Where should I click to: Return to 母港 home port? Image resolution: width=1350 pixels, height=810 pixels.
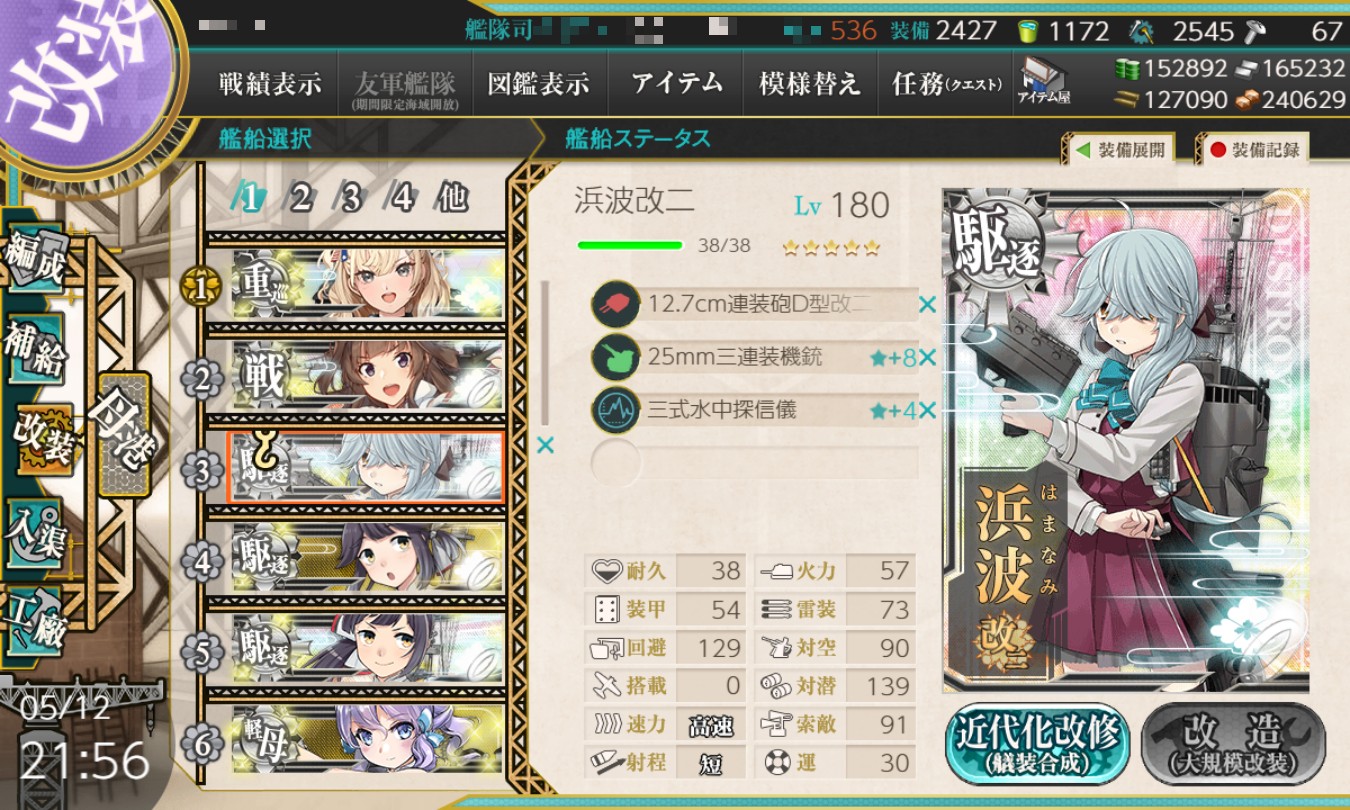coord(122,435)
